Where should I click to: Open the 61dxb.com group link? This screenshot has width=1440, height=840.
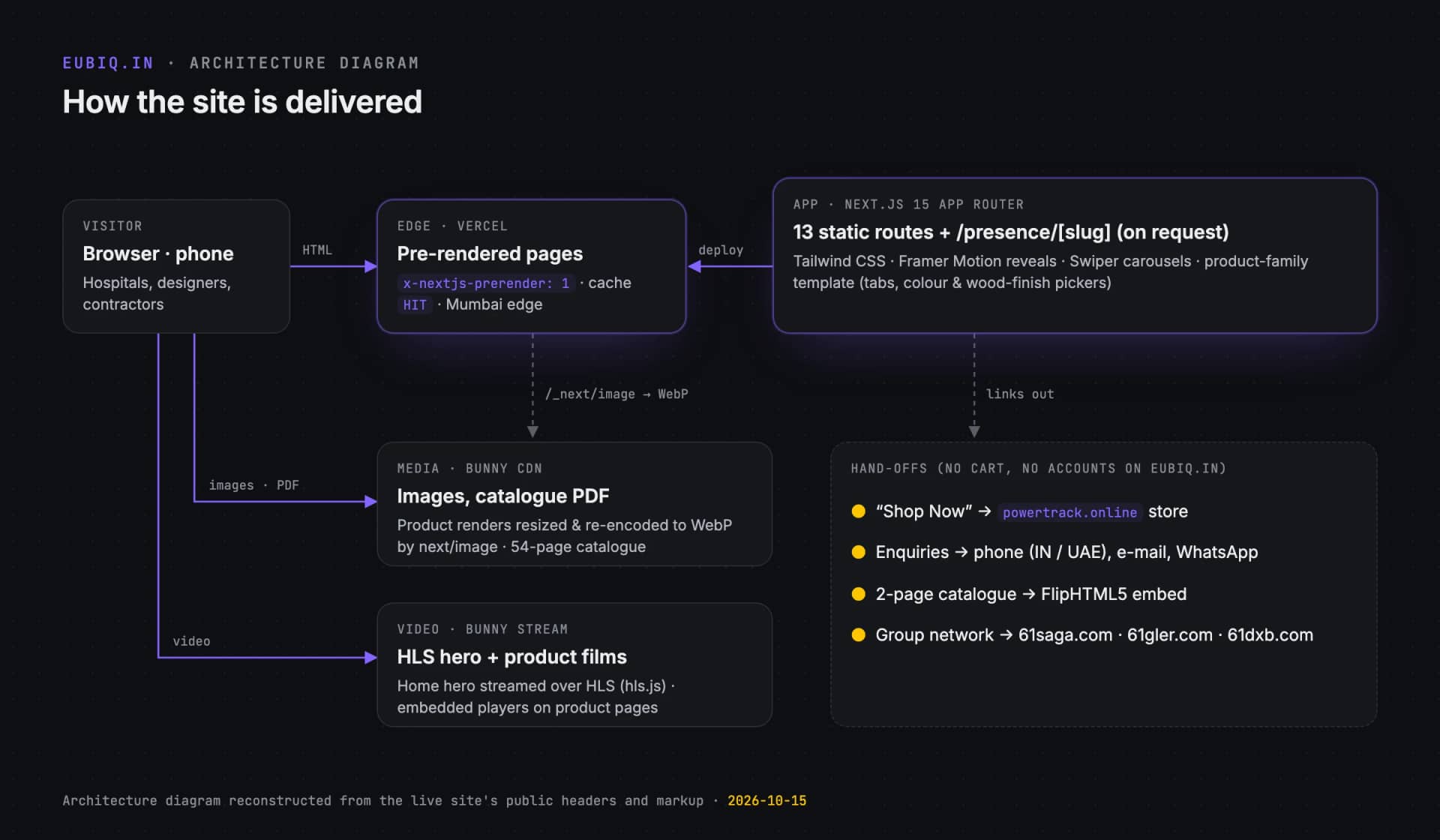[x=1270, y=634]
